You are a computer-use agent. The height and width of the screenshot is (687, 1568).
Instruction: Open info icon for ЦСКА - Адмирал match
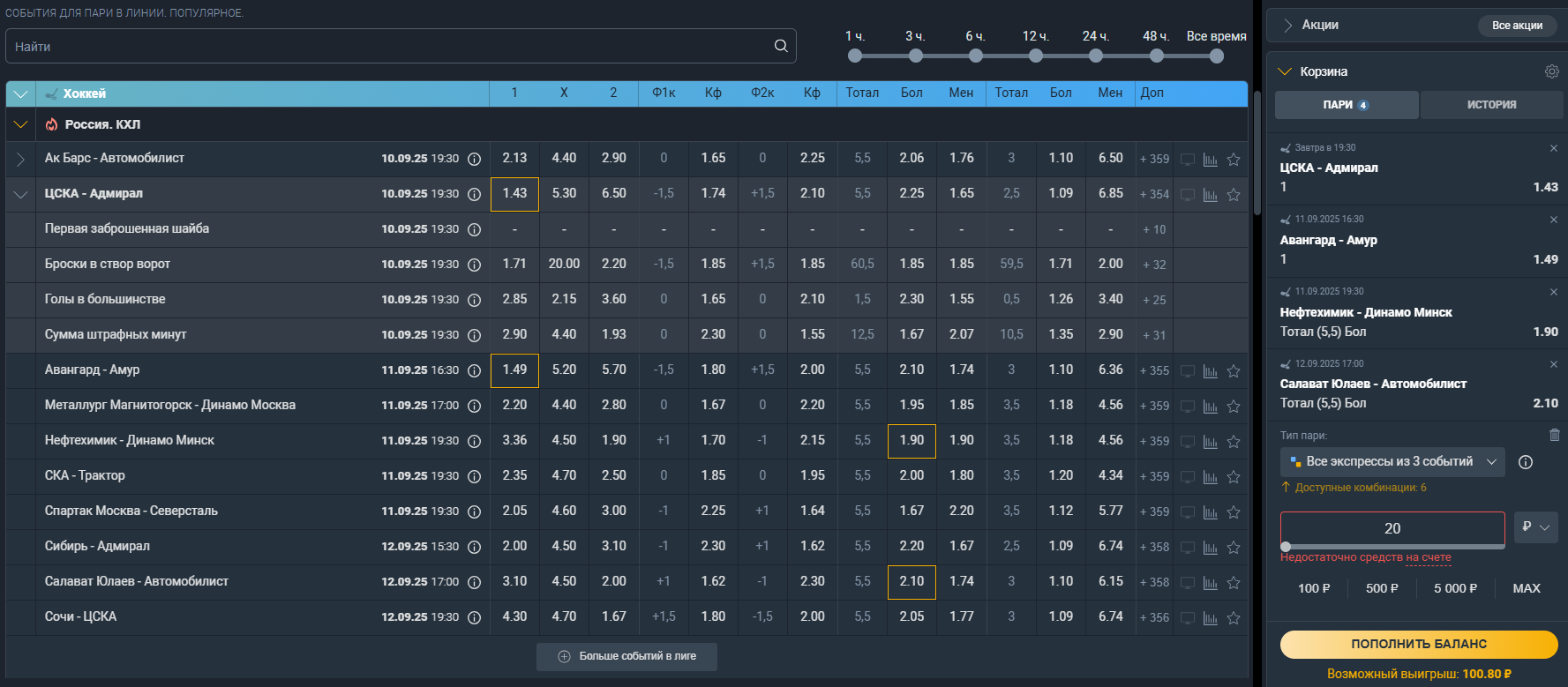474,194
